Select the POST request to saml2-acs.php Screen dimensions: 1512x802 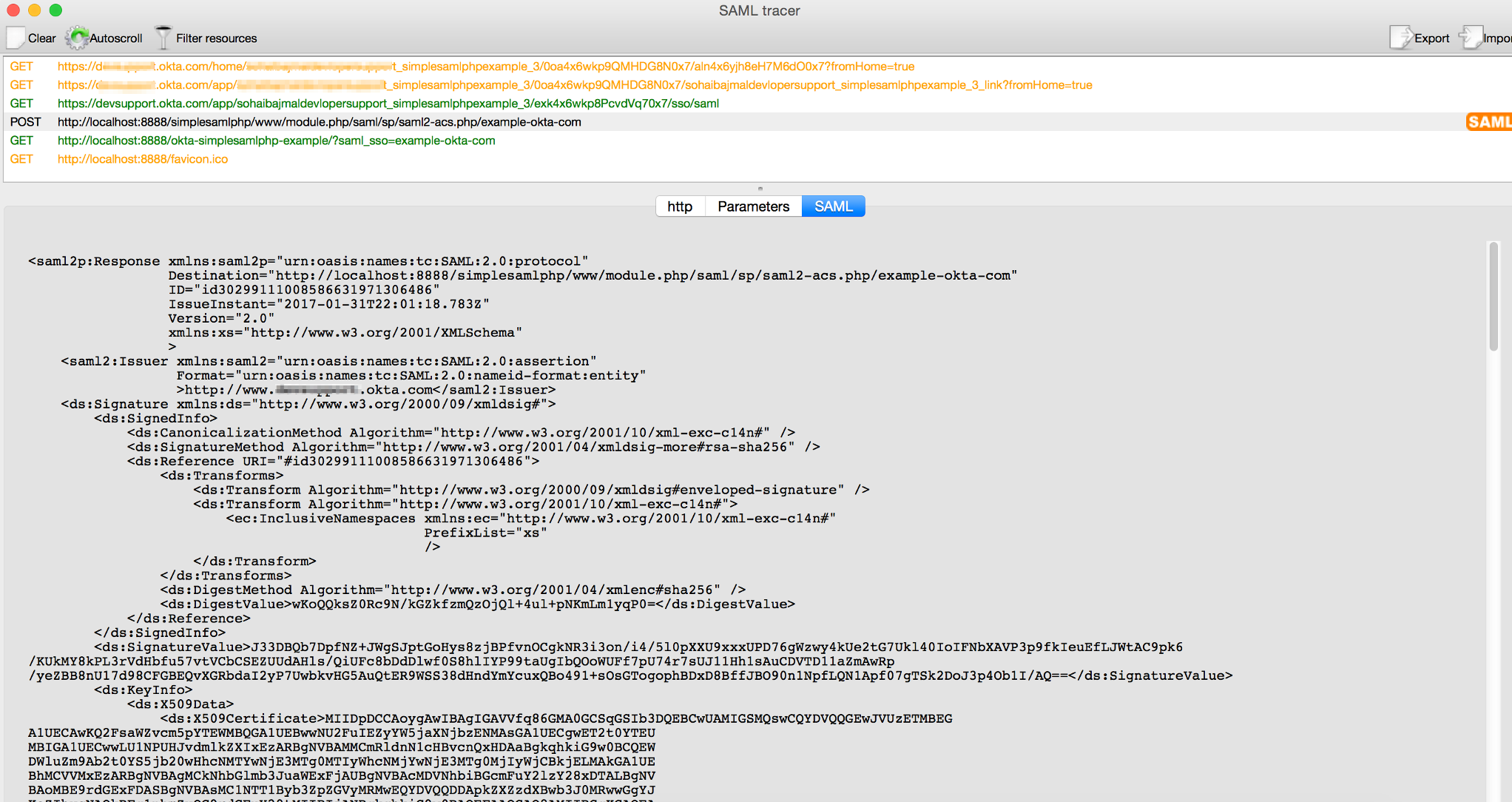[x=318, y=121]
